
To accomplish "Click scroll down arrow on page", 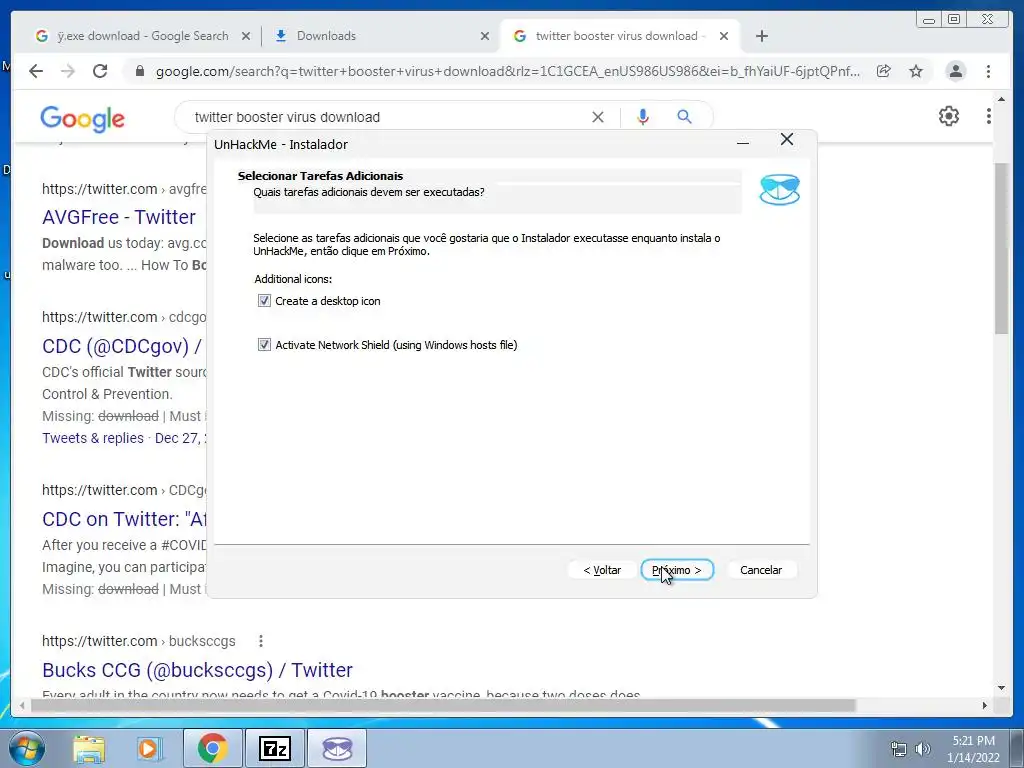I will [1002, 687].
